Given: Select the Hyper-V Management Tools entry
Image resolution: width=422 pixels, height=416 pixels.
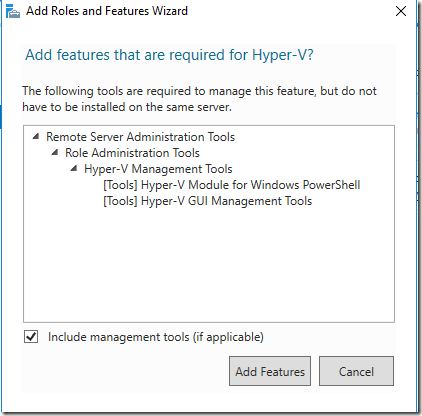Looking at the screenshot, I should coord(158,169).
